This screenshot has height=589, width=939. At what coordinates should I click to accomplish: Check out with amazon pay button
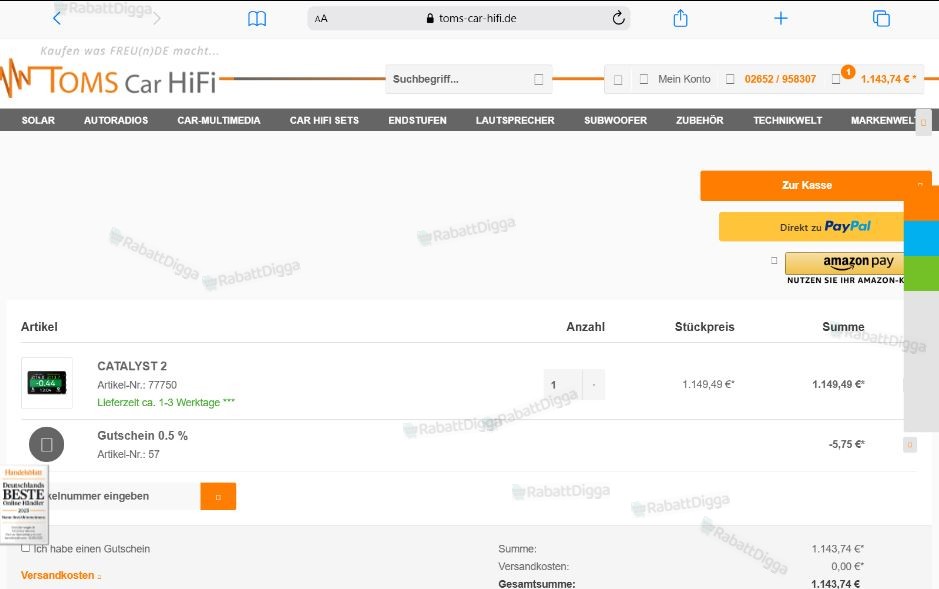click(844, 262)
